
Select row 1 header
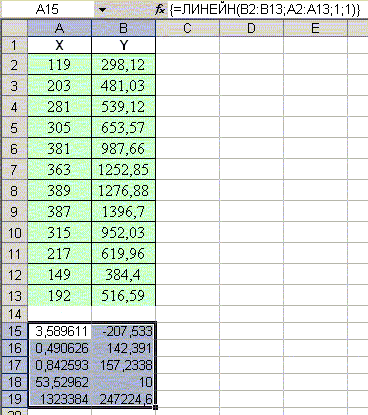coord(14,45)
